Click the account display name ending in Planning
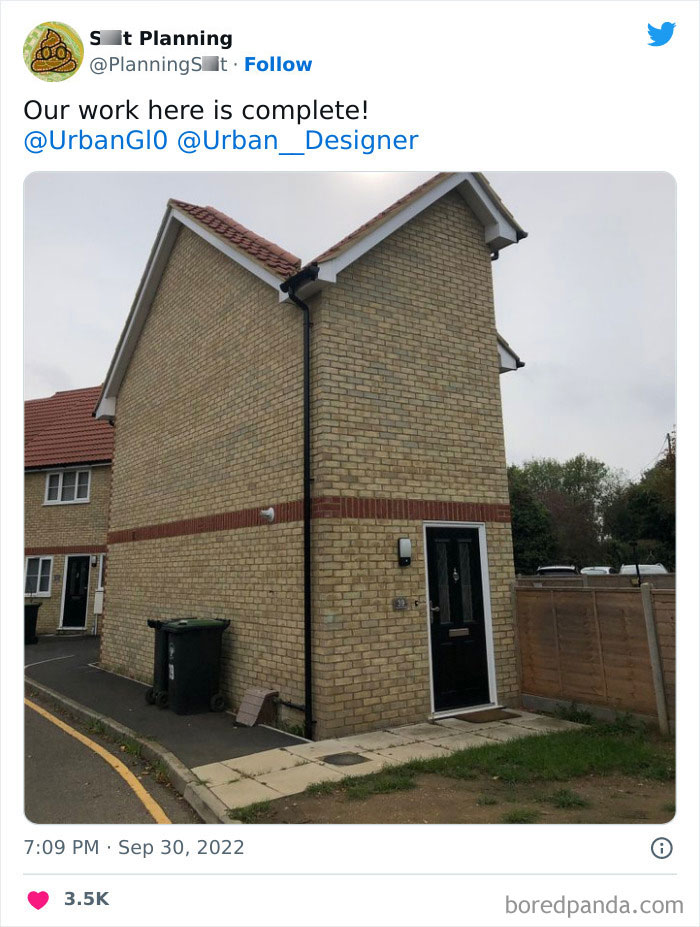 click(x=161, y=38)
